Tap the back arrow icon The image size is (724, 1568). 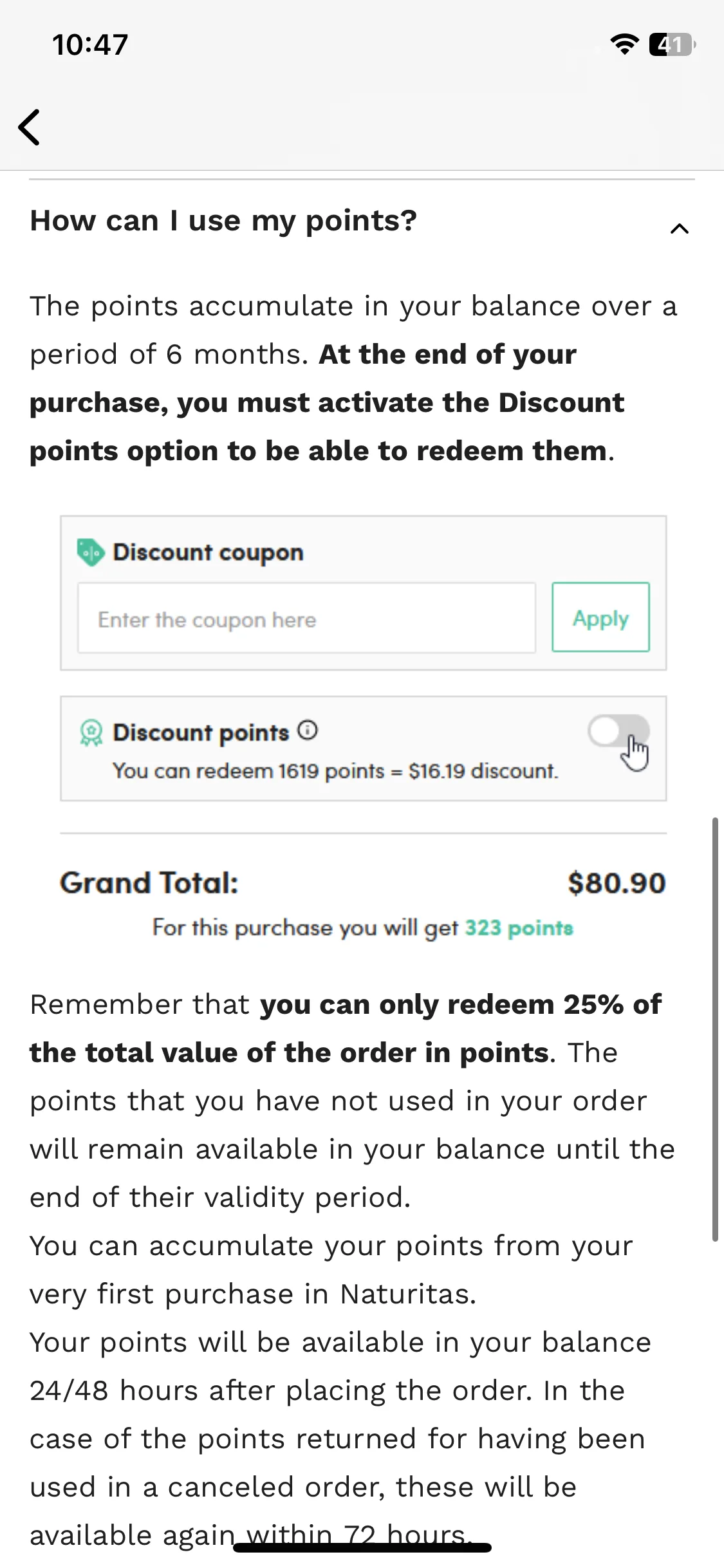29,127
